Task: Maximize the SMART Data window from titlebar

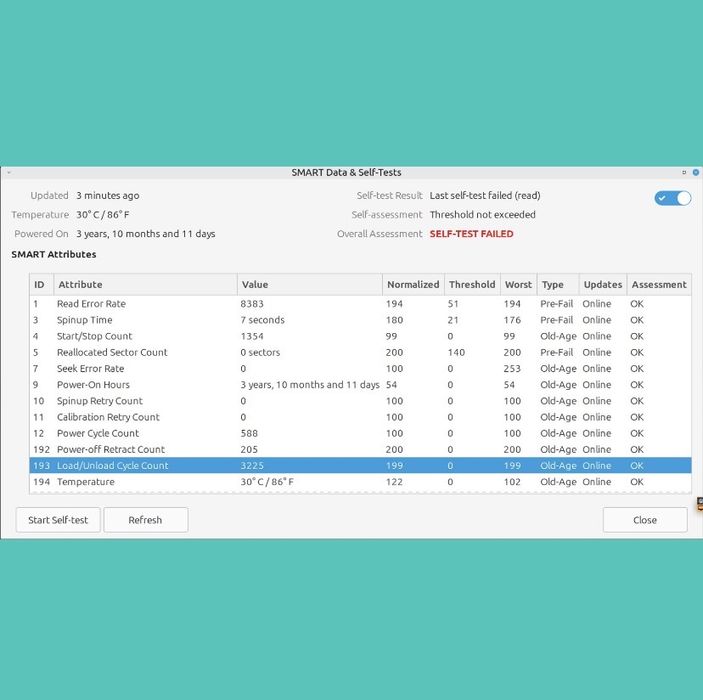Action: point(684,172)
